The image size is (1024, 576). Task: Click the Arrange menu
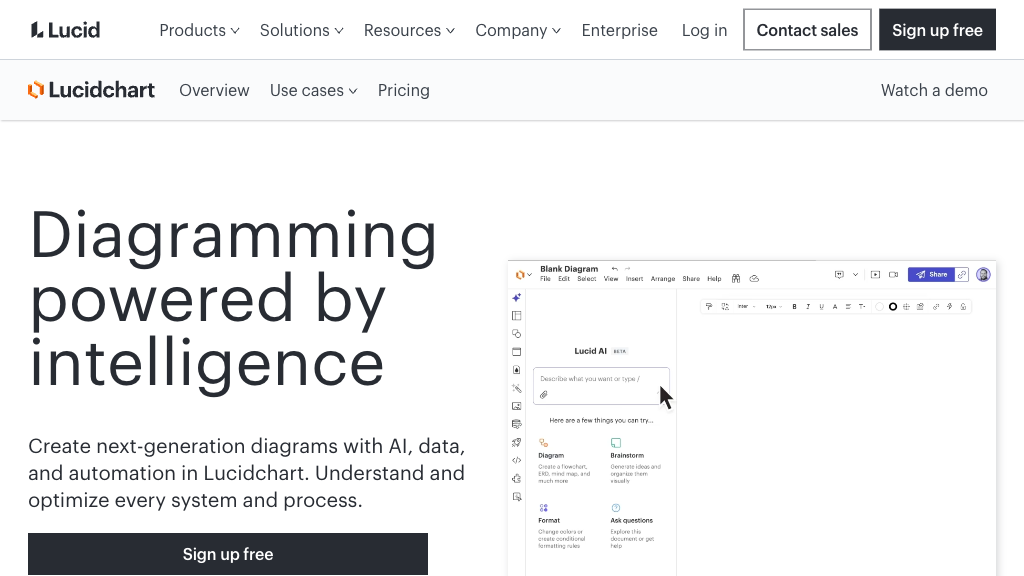pos(663,279)
